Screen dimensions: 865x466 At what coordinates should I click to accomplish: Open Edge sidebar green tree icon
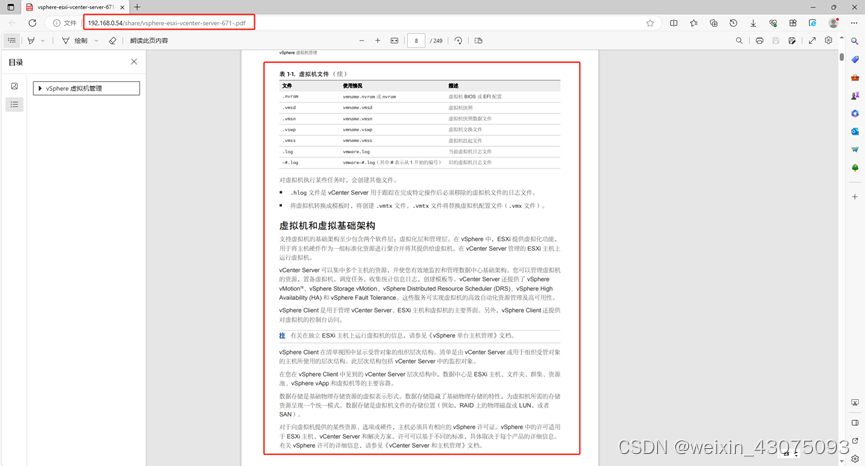coord(855,168)
